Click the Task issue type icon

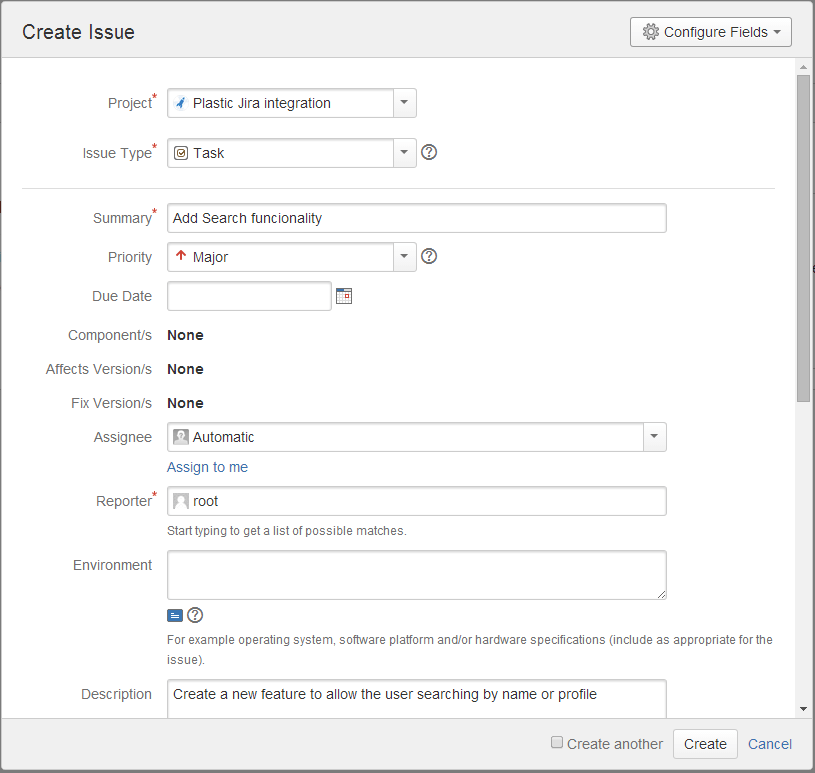(180, 153)
